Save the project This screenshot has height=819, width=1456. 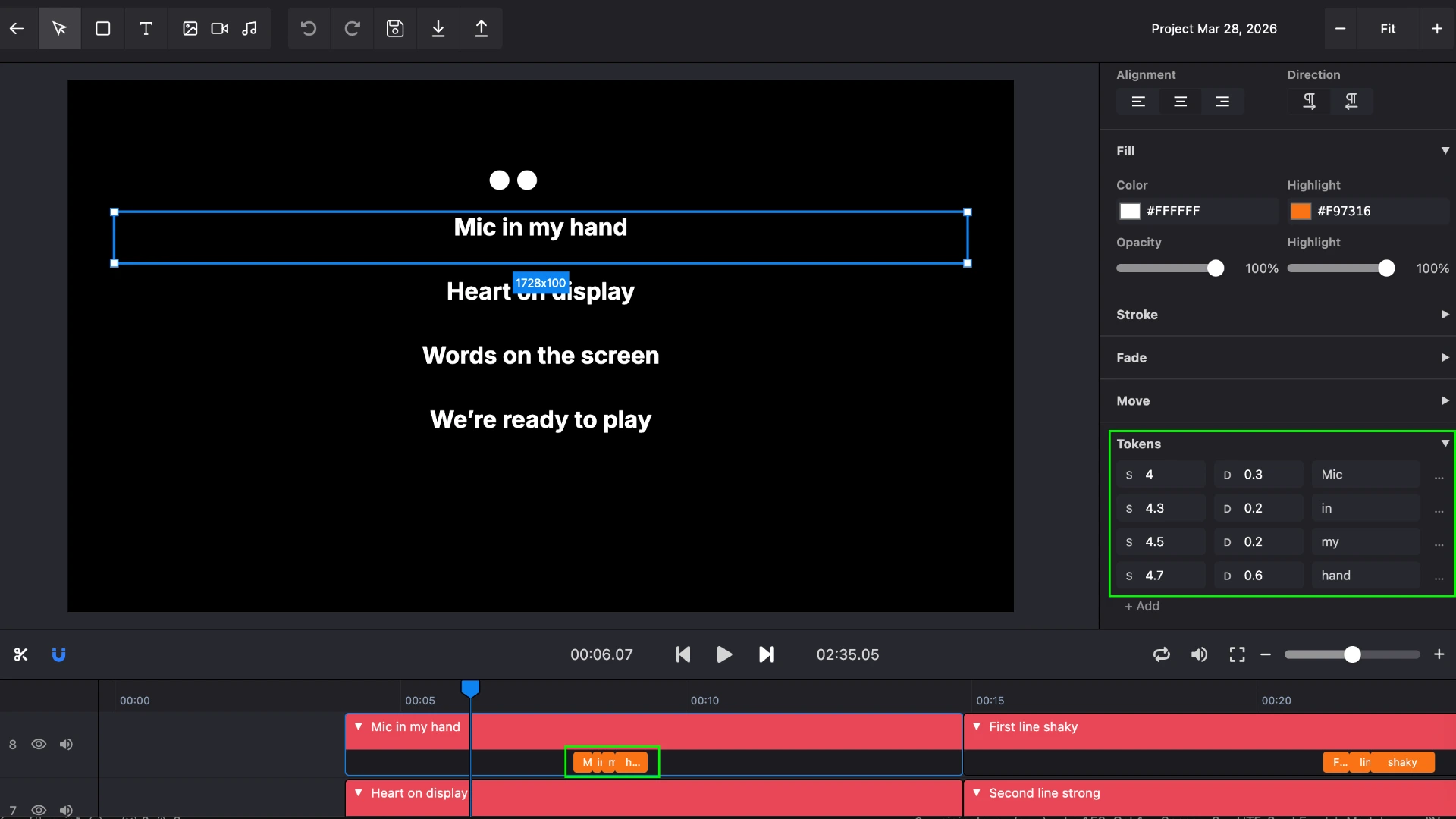point(395,28)
